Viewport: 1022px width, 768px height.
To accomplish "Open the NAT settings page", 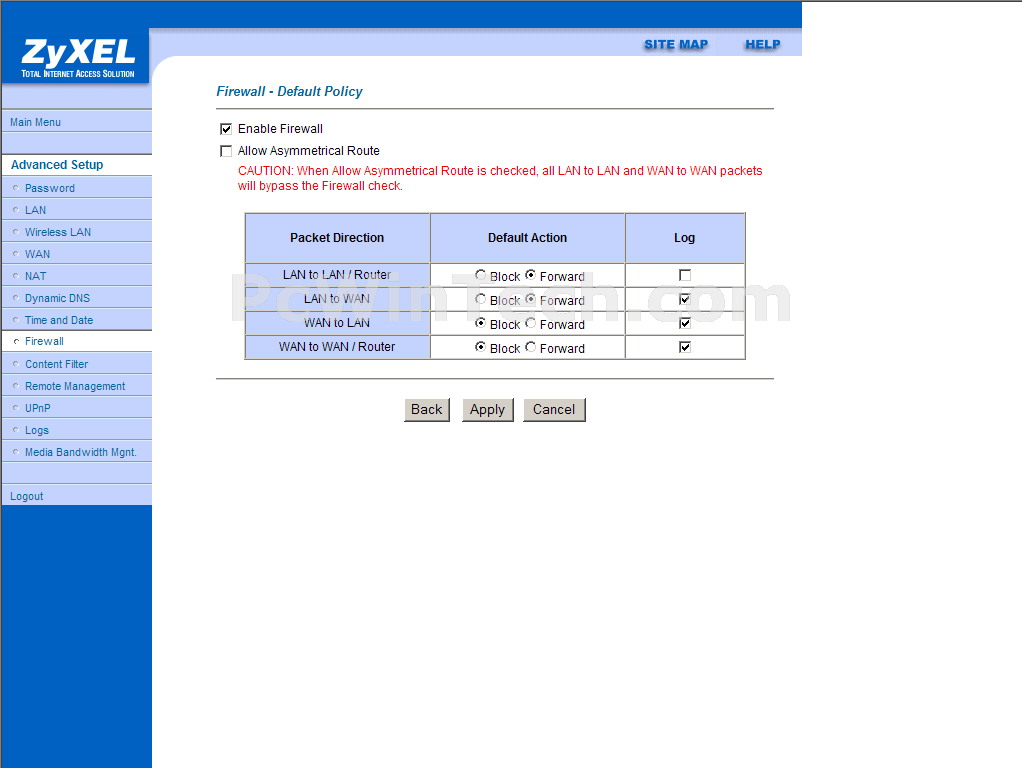I will (x=35, y=276).
